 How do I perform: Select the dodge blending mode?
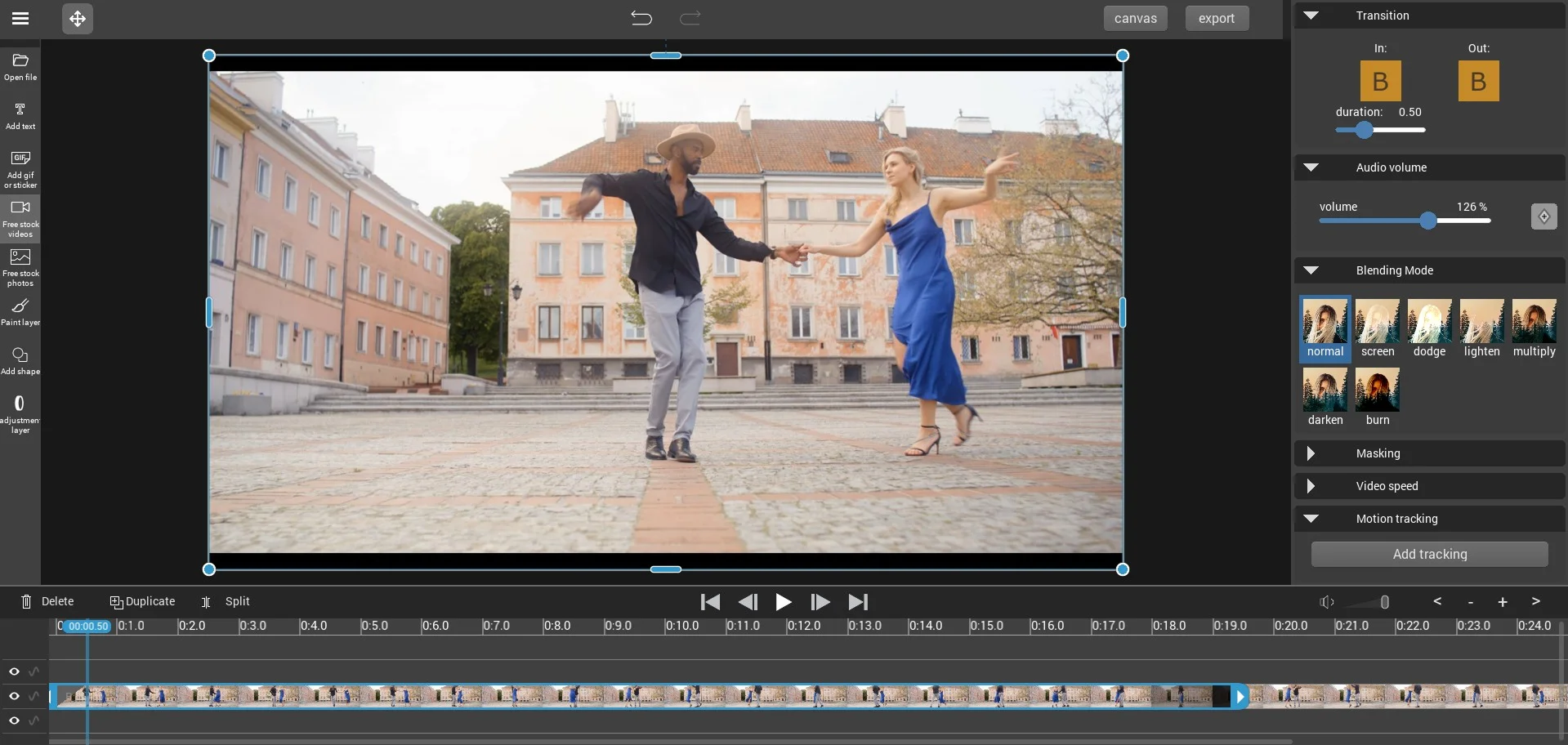[1429, 329]
